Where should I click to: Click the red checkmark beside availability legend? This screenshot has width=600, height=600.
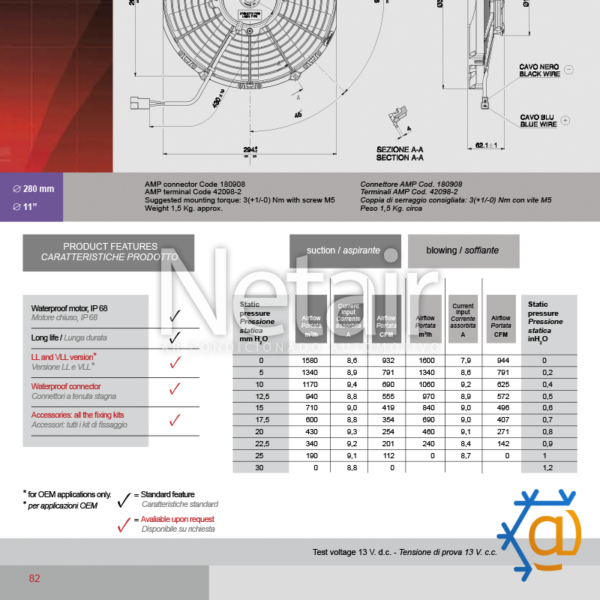(x=124, y=524)
